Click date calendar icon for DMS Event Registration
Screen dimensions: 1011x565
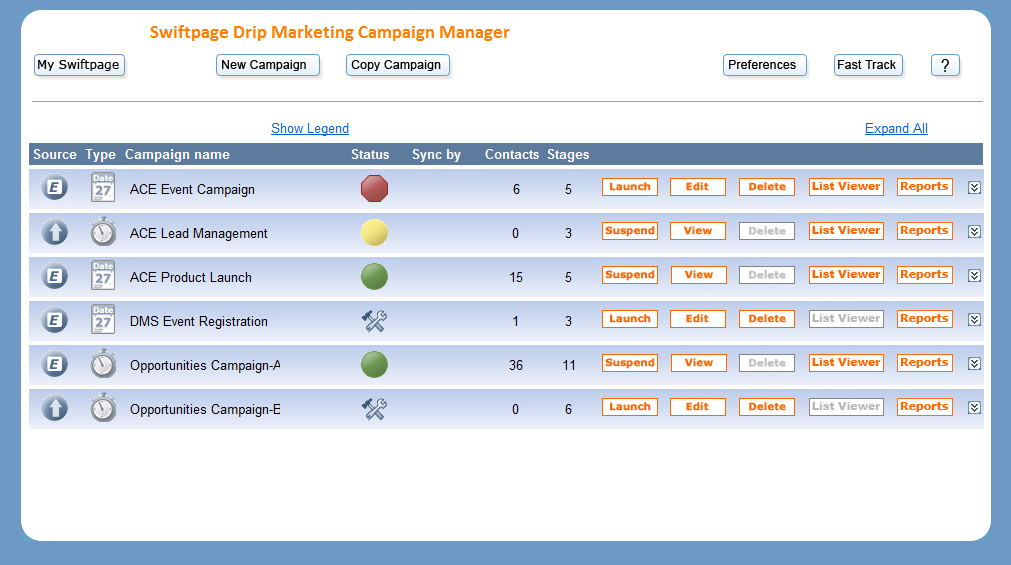[x=103, y=319]
